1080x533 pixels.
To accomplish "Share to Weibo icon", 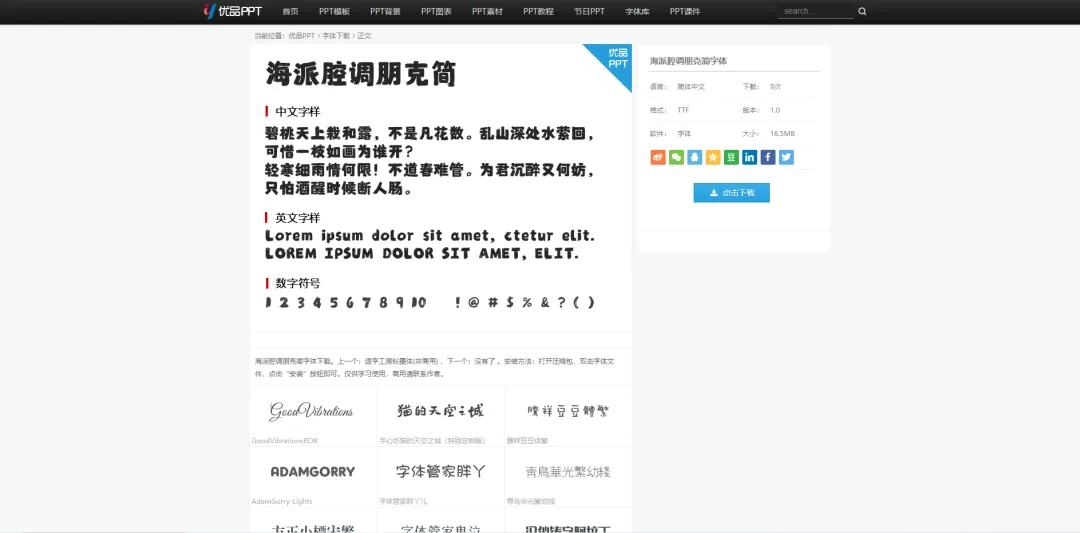I will [x=658, y=157].
